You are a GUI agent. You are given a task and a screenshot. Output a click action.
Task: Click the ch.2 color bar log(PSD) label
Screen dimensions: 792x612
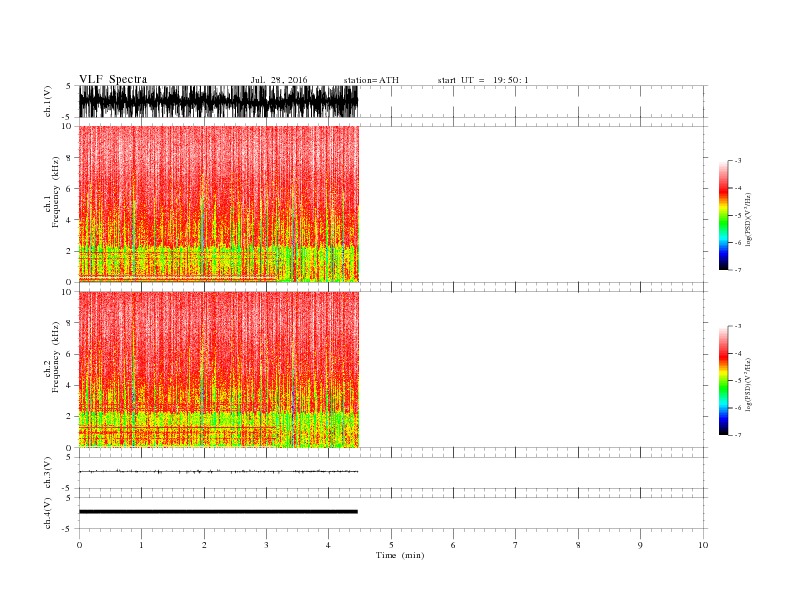pos(748,384)
